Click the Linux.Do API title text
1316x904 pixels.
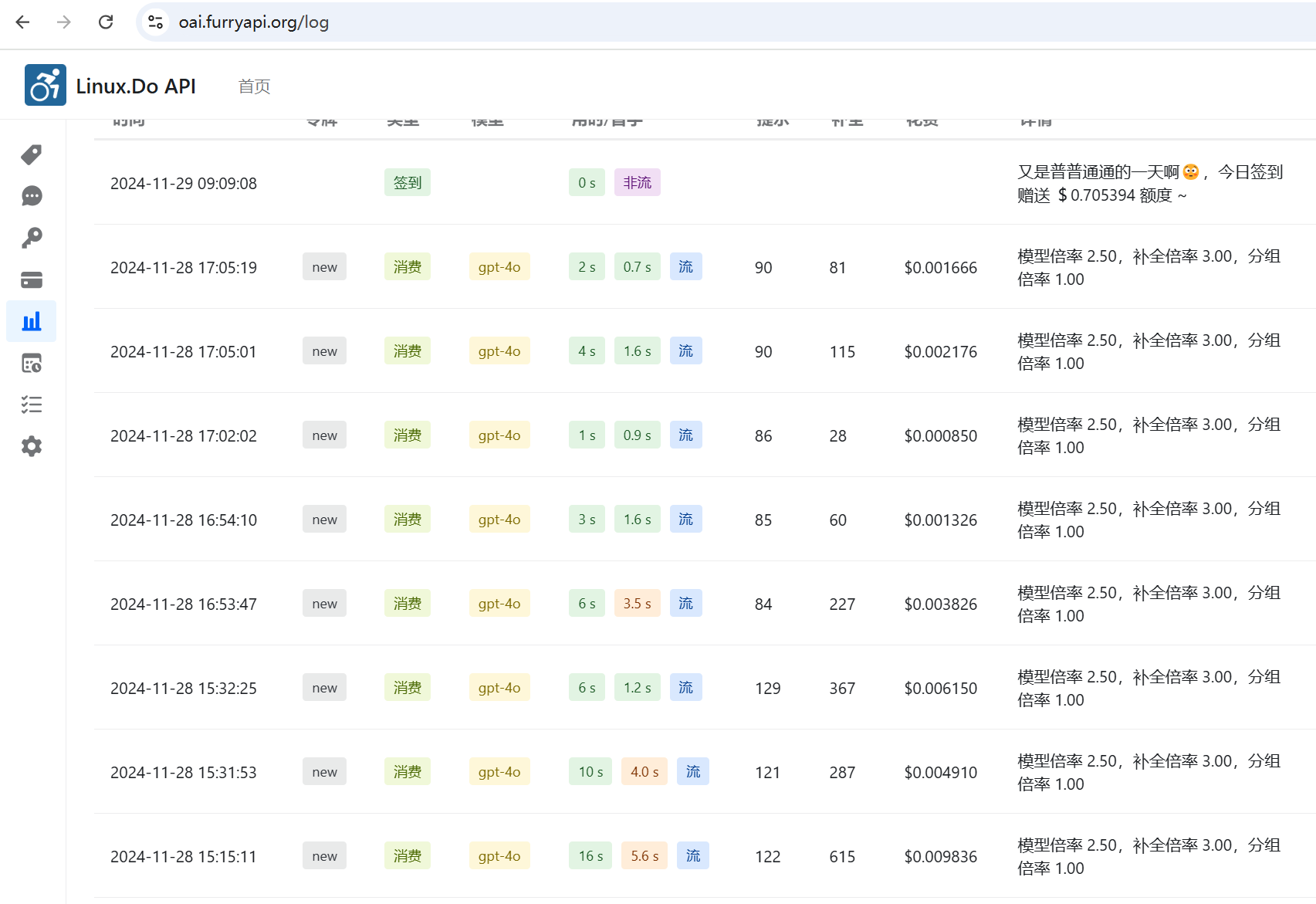(x=136, y=86)
